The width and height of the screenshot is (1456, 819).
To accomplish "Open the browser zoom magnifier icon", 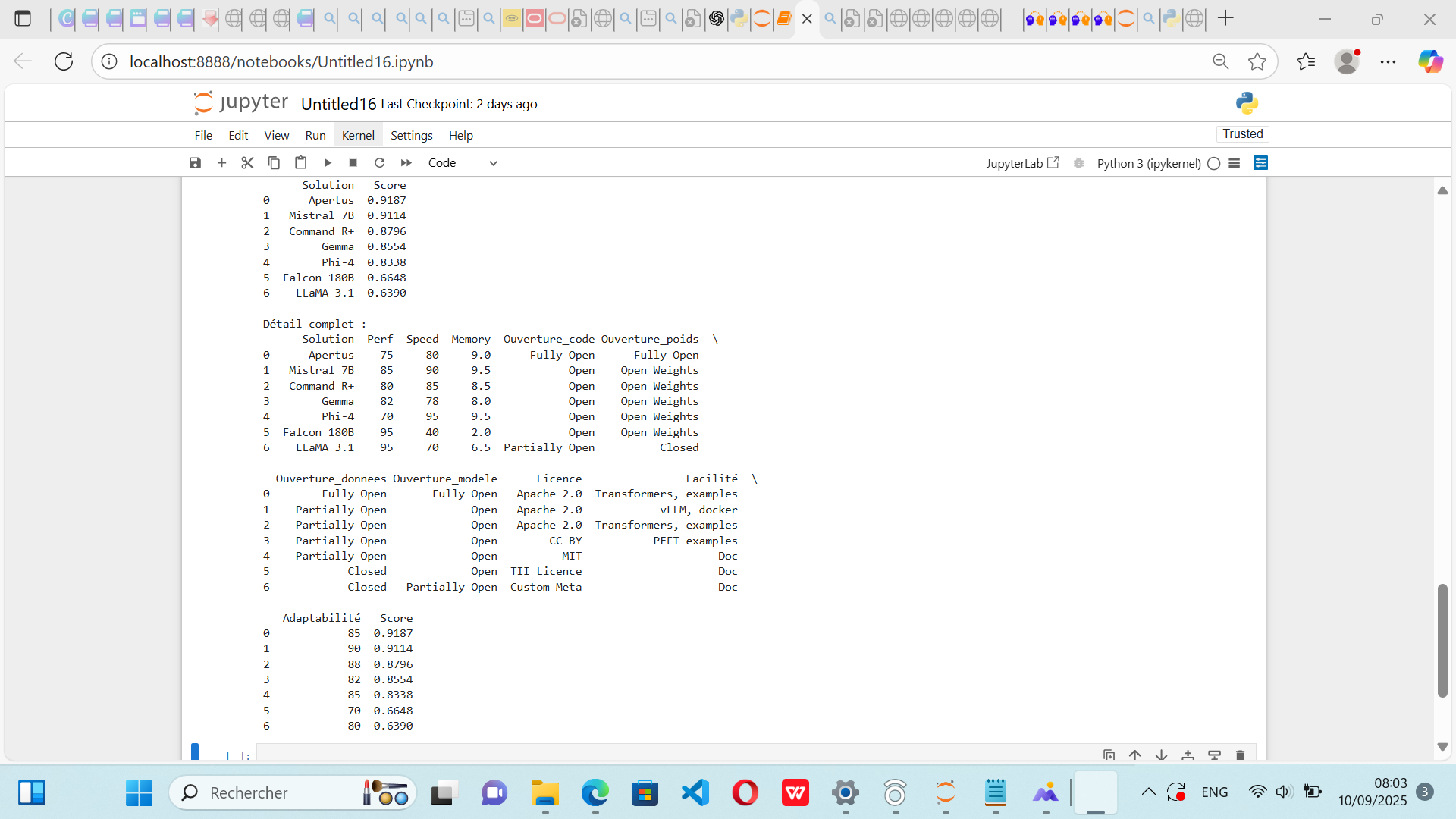I will click(1220, 61).
